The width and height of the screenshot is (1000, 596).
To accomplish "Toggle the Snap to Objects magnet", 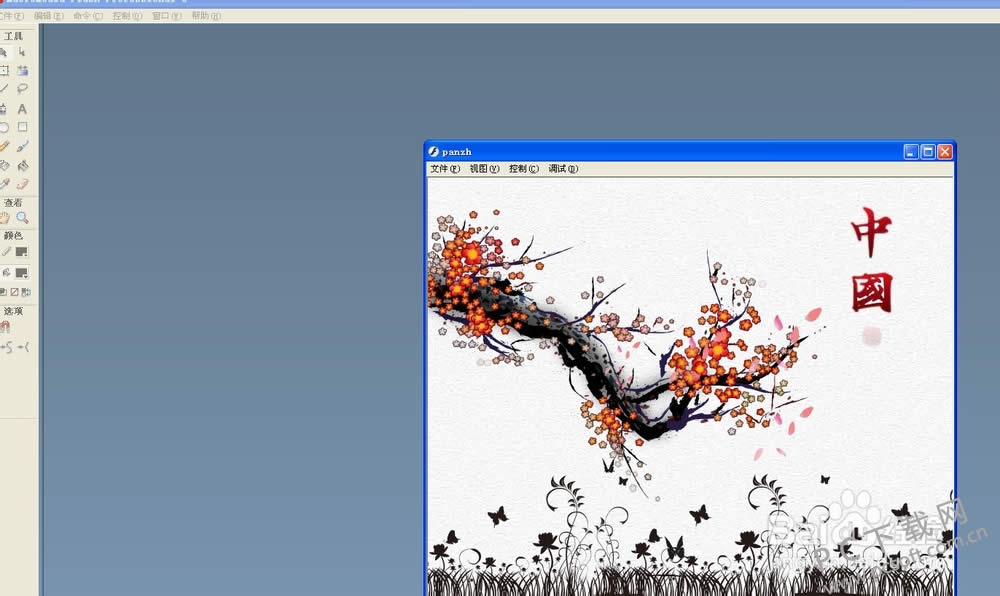I will click(x=4, y=326).
